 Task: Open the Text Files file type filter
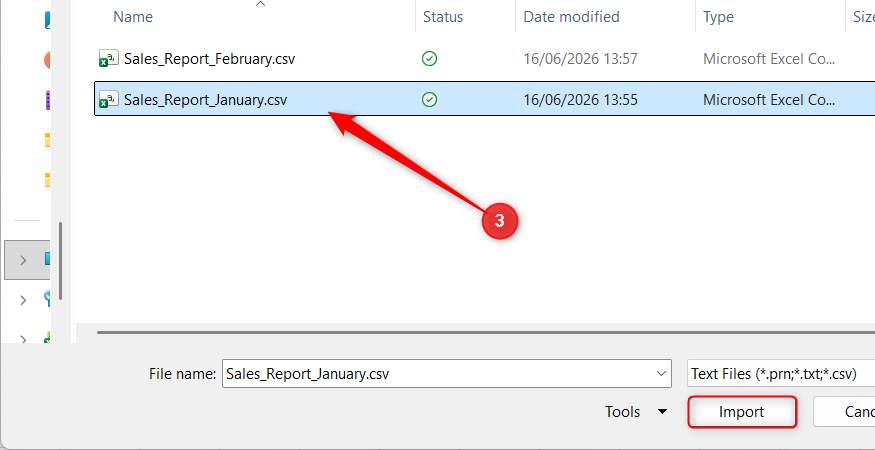[x=781, y=374]
